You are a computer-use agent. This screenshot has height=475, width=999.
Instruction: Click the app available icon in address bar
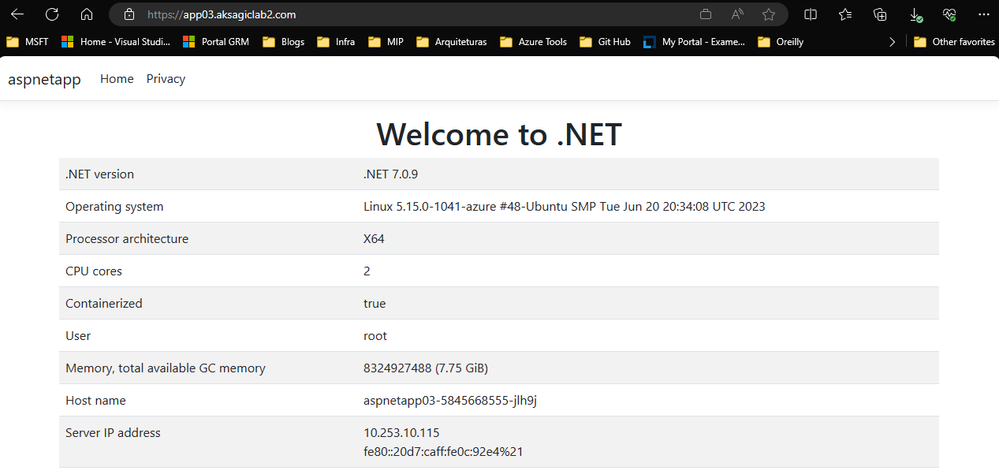point(706,14)
